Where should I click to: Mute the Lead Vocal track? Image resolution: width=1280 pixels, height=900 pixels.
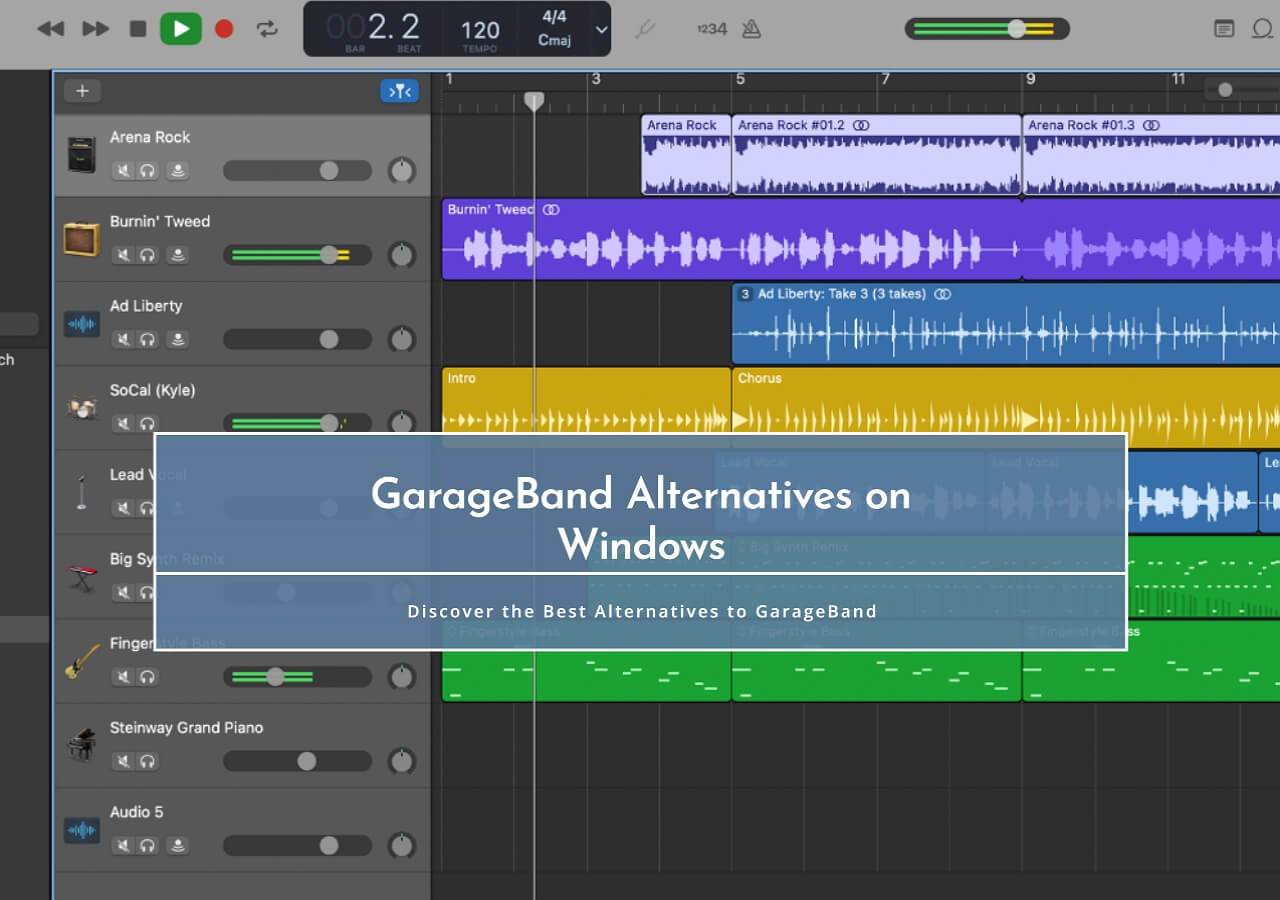(123, 508)
